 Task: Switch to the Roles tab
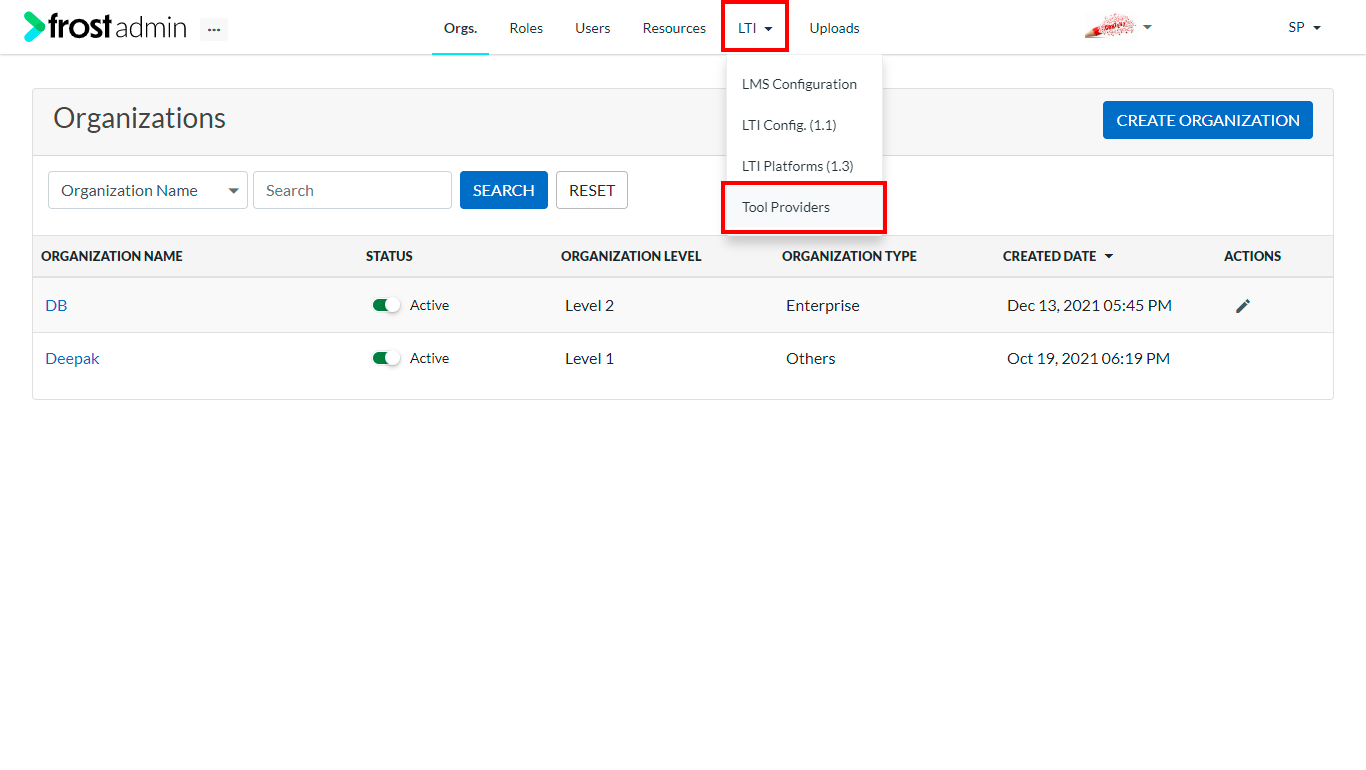[x=526, y=28]
